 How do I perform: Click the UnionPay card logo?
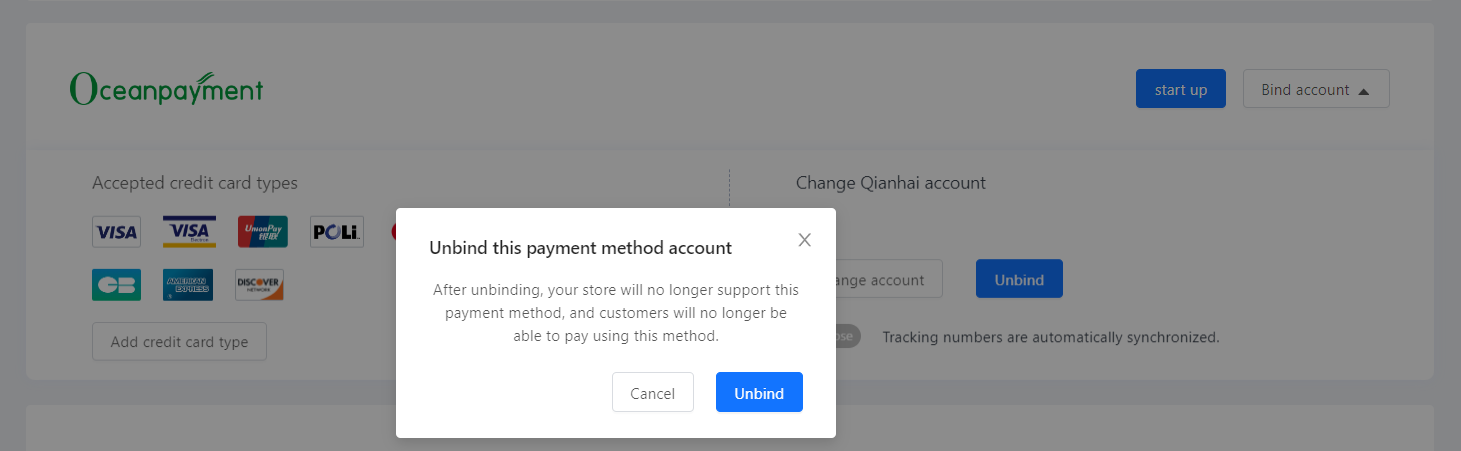coord(262,232)
